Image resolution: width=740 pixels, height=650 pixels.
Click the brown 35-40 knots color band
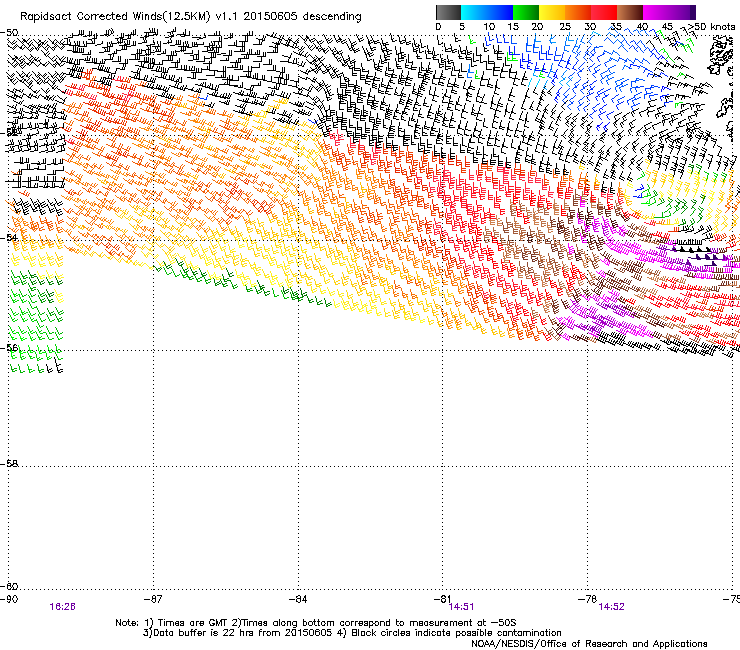pyautogui.click(x=630, y=12)
